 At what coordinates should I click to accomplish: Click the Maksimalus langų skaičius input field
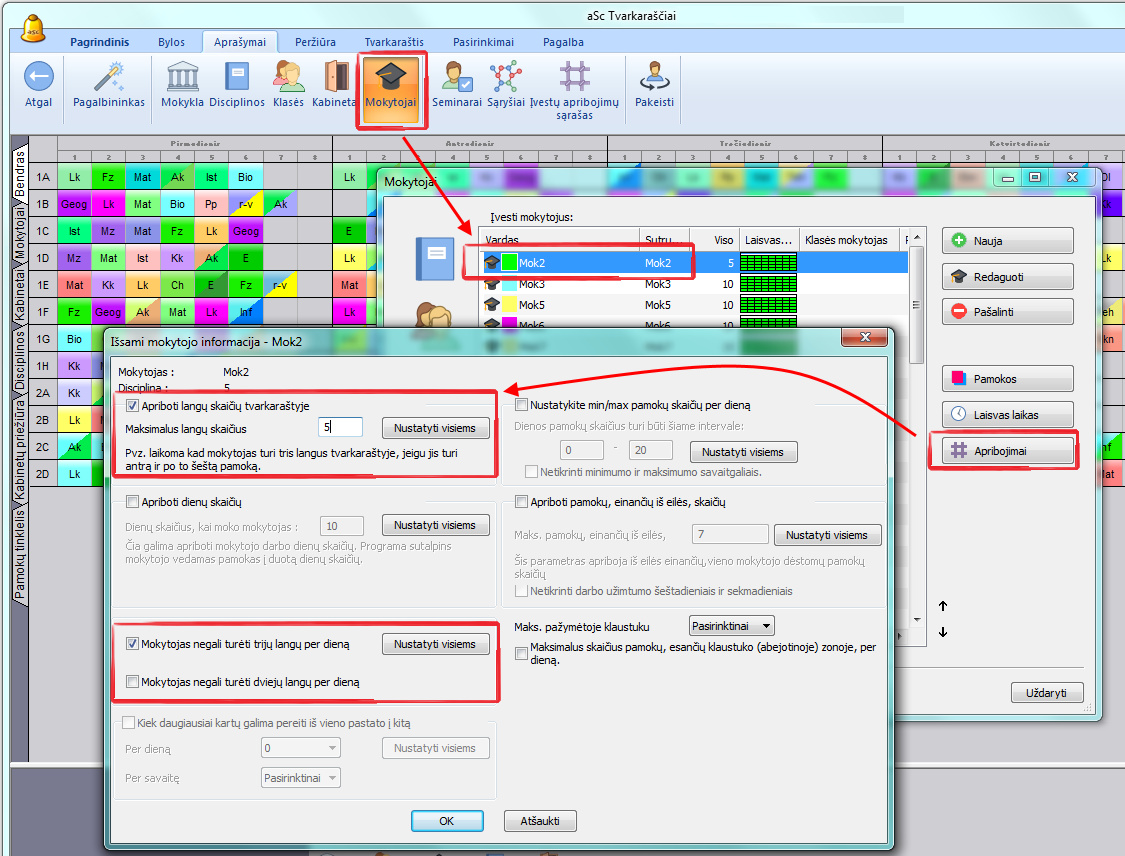coord(340,428)
